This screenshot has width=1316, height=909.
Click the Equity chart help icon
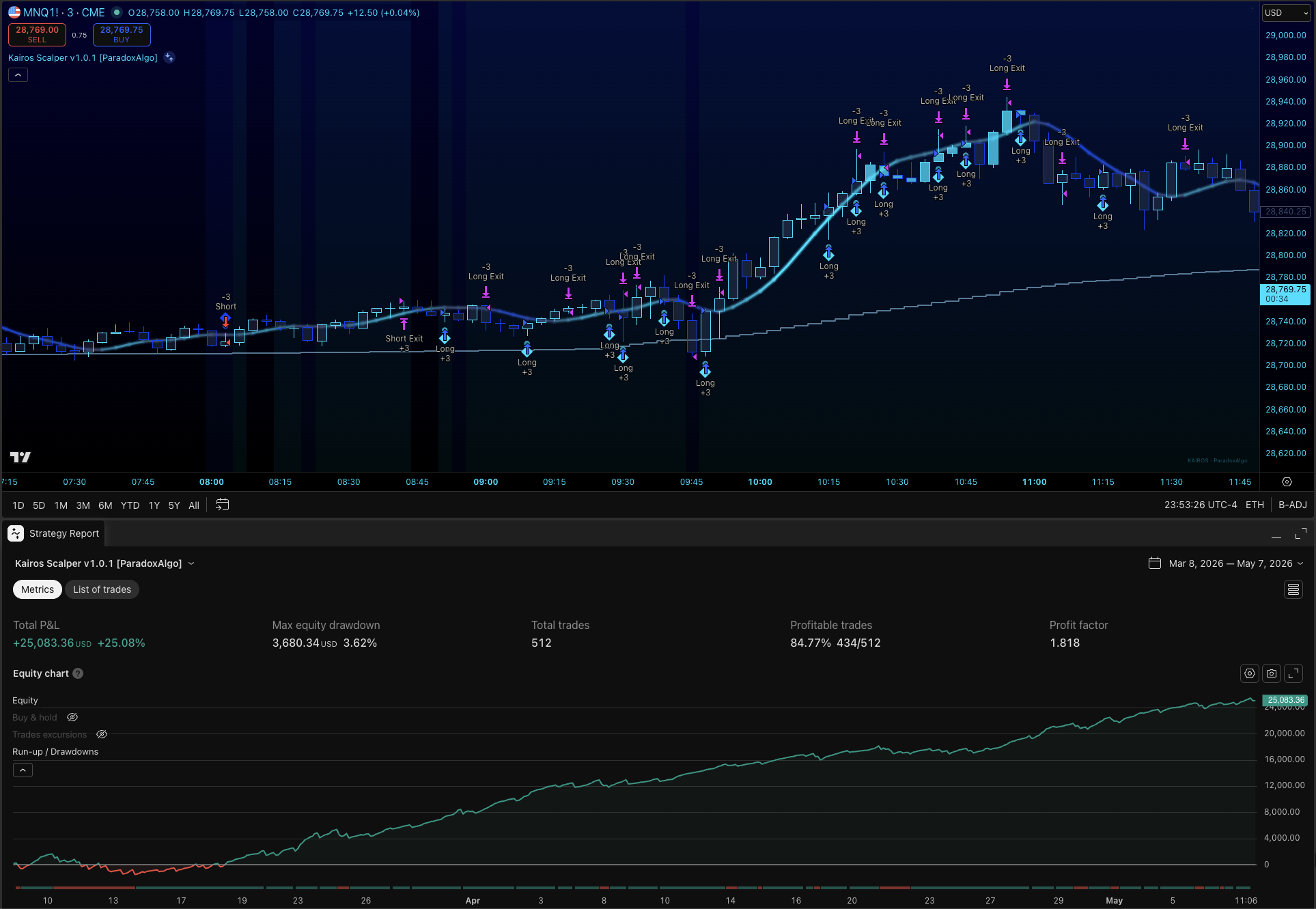pos(78,673)
